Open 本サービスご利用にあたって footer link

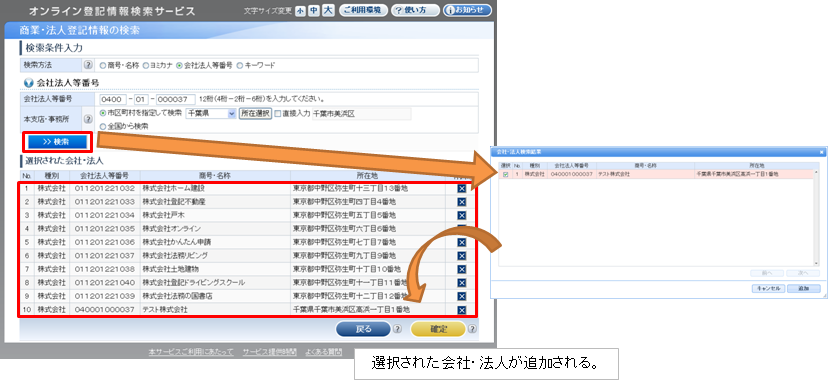[191, 352]
